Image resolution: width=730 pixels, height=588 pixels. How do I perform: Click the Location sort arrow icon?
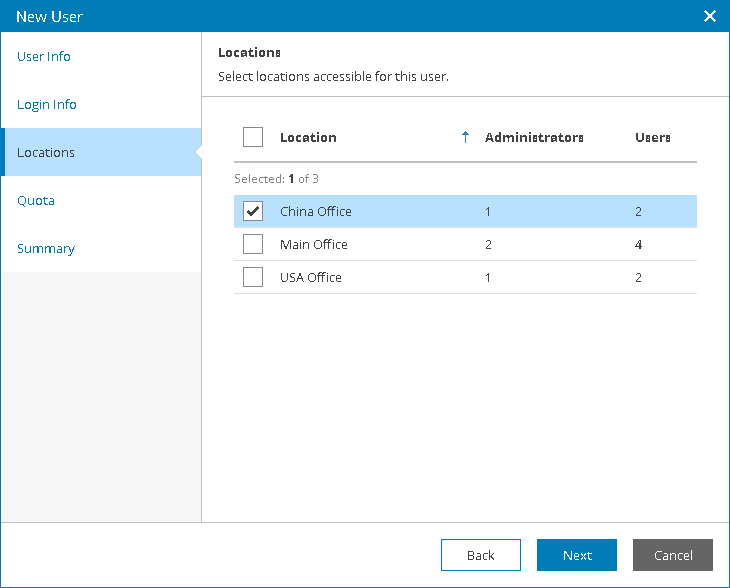(x=465, y=137)
